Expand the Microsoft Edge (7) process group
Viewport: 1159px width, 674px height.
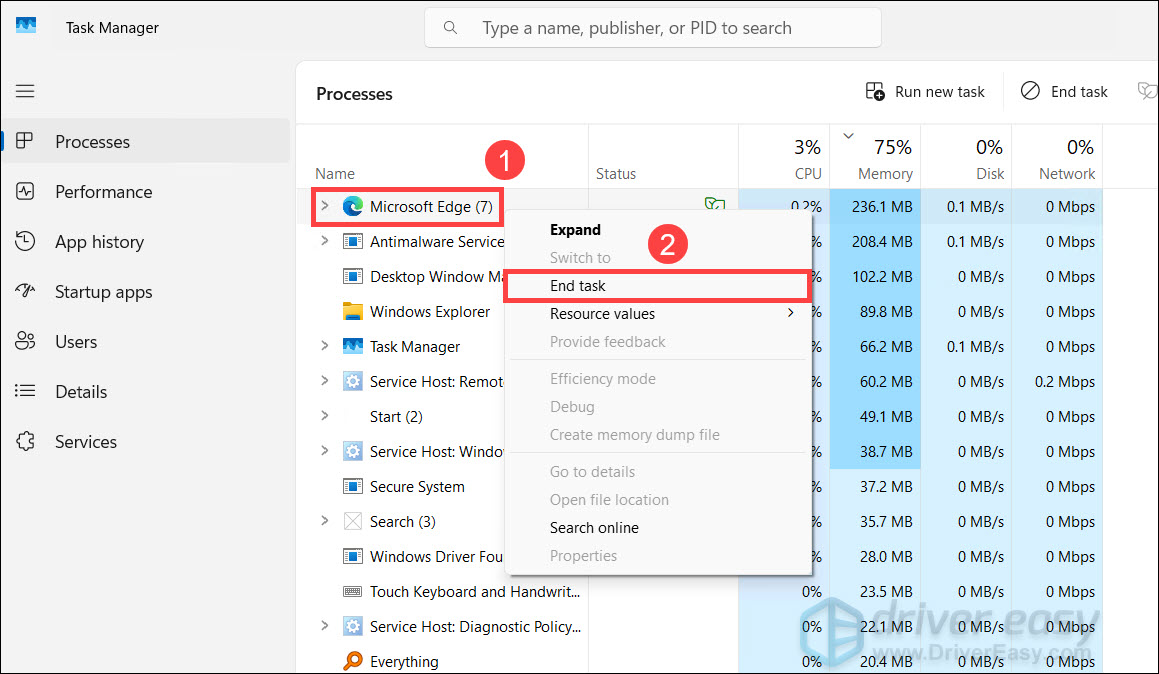click(324, 205)
